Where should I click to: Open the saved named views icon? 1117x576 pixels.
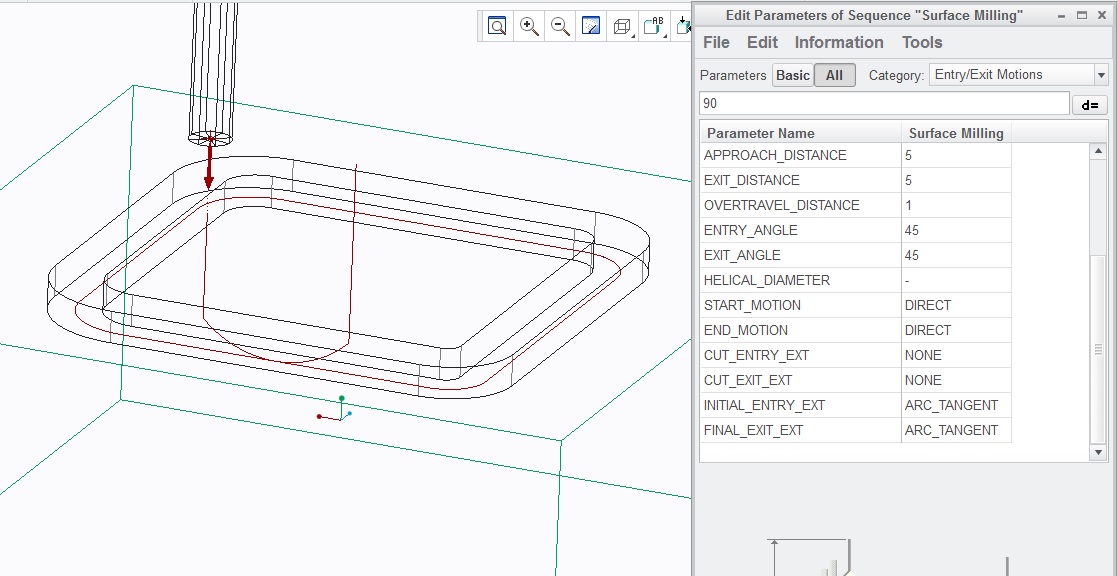[654, 26]
